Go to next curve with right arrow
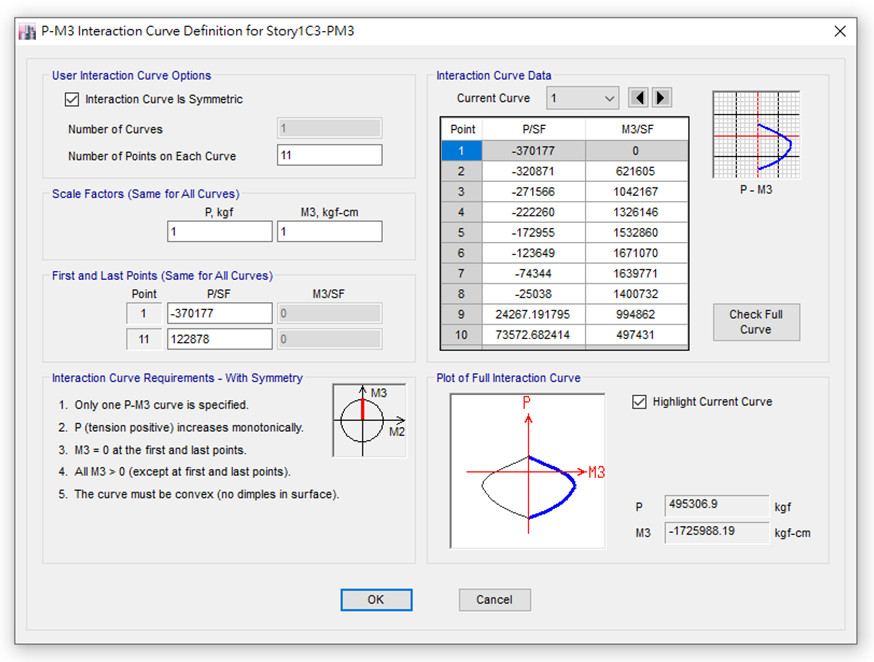The image size is (874, 662). [x=661, y=98]
